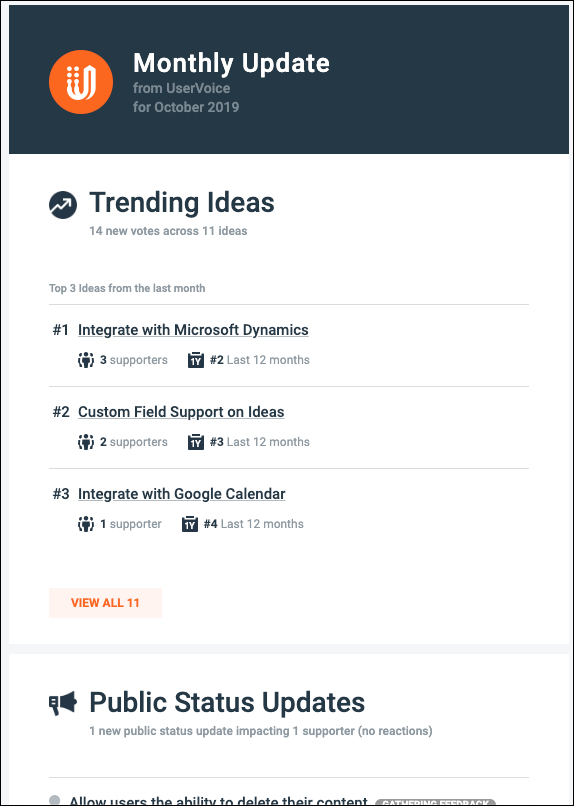Click the 1Y calendar icon beside #4 rank
This screenshot has height=806, width=574.
pos(190,524)
